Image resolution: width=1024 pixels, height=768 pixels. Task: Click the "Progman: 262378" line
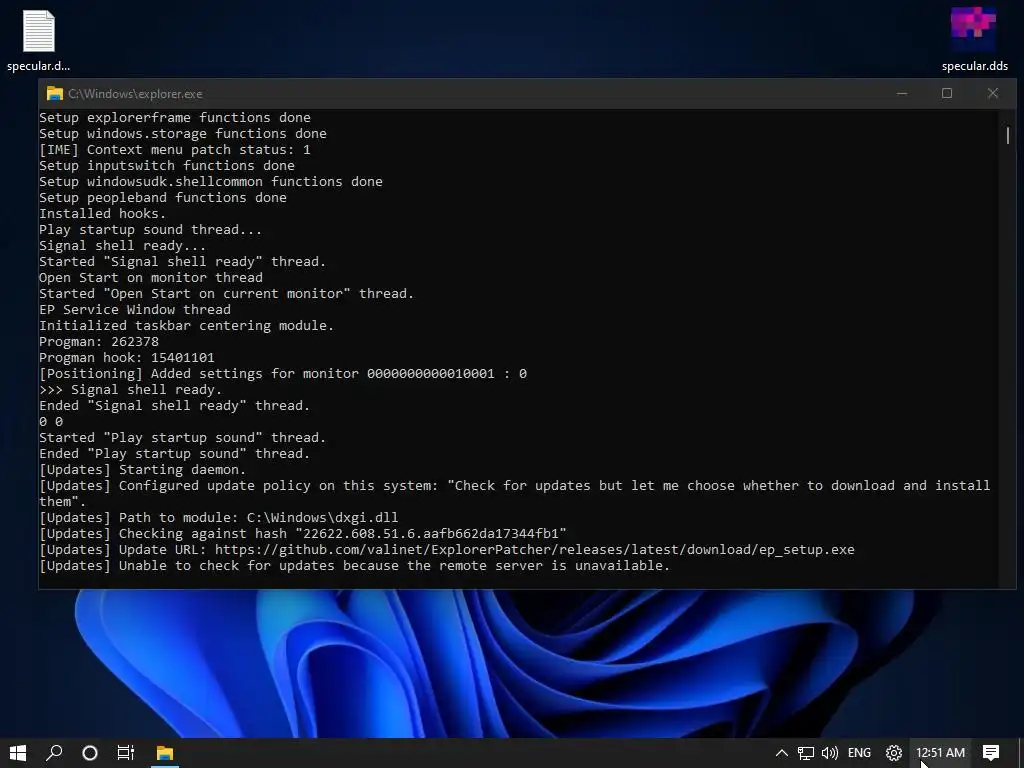pyautogui.click(x=99, y=342)
